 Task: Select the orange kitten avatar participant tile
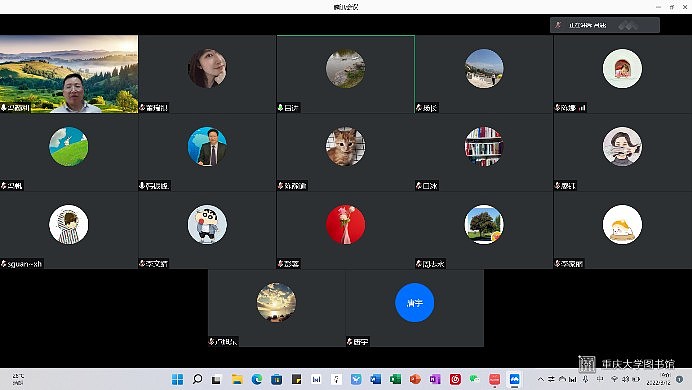(346, 152)
